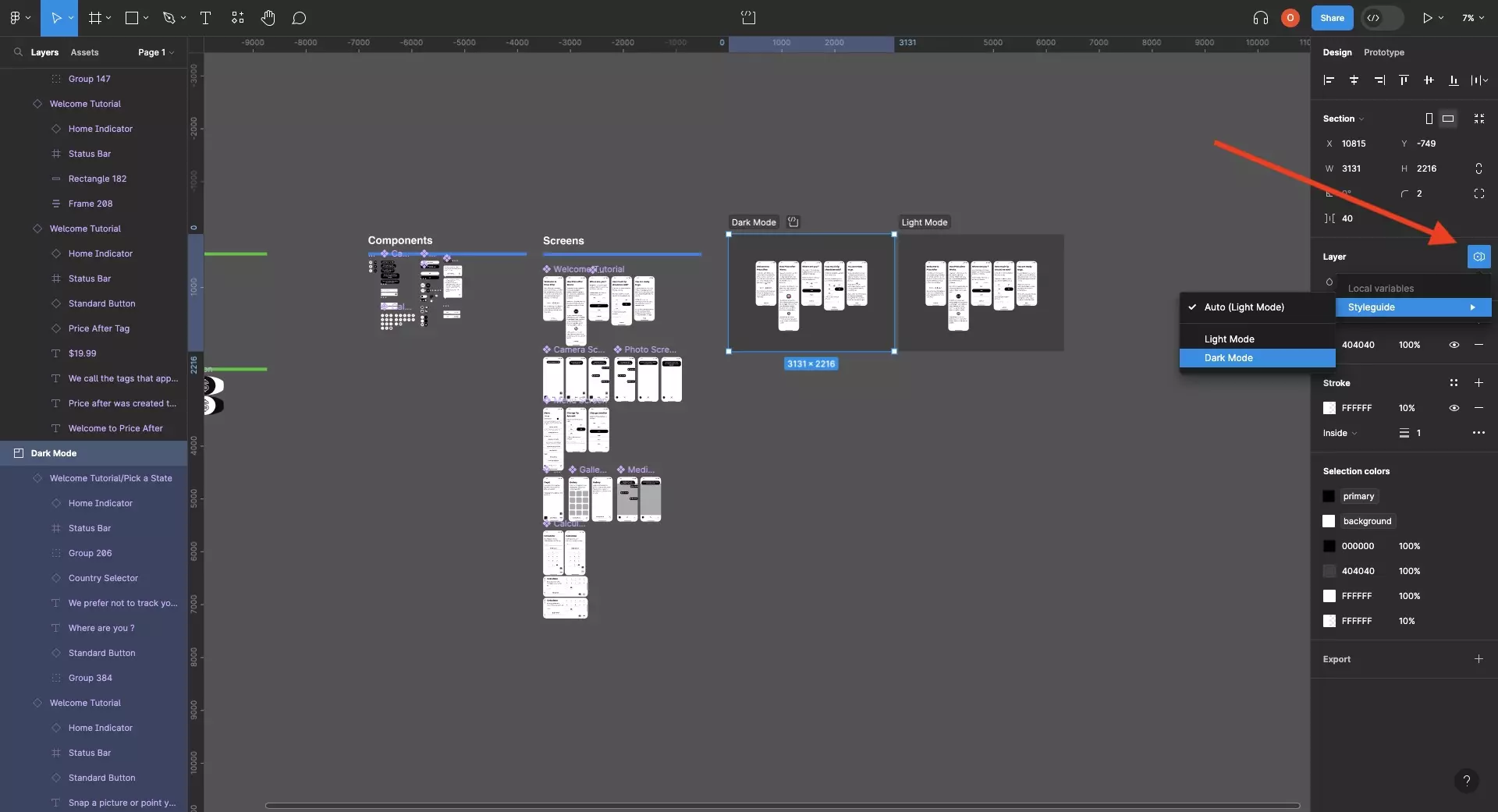The height and width of the screenshot is (812, 1498).
Task: Open presentation options dropdown arrow
Action: coord(1441,18)
